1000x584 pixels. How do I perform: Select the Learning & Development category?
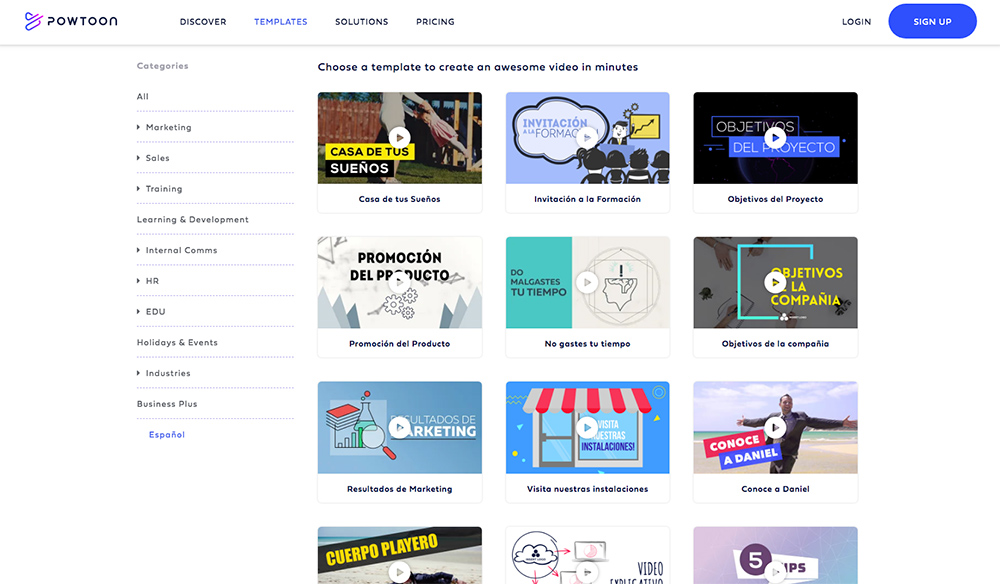tap(193, 220)
